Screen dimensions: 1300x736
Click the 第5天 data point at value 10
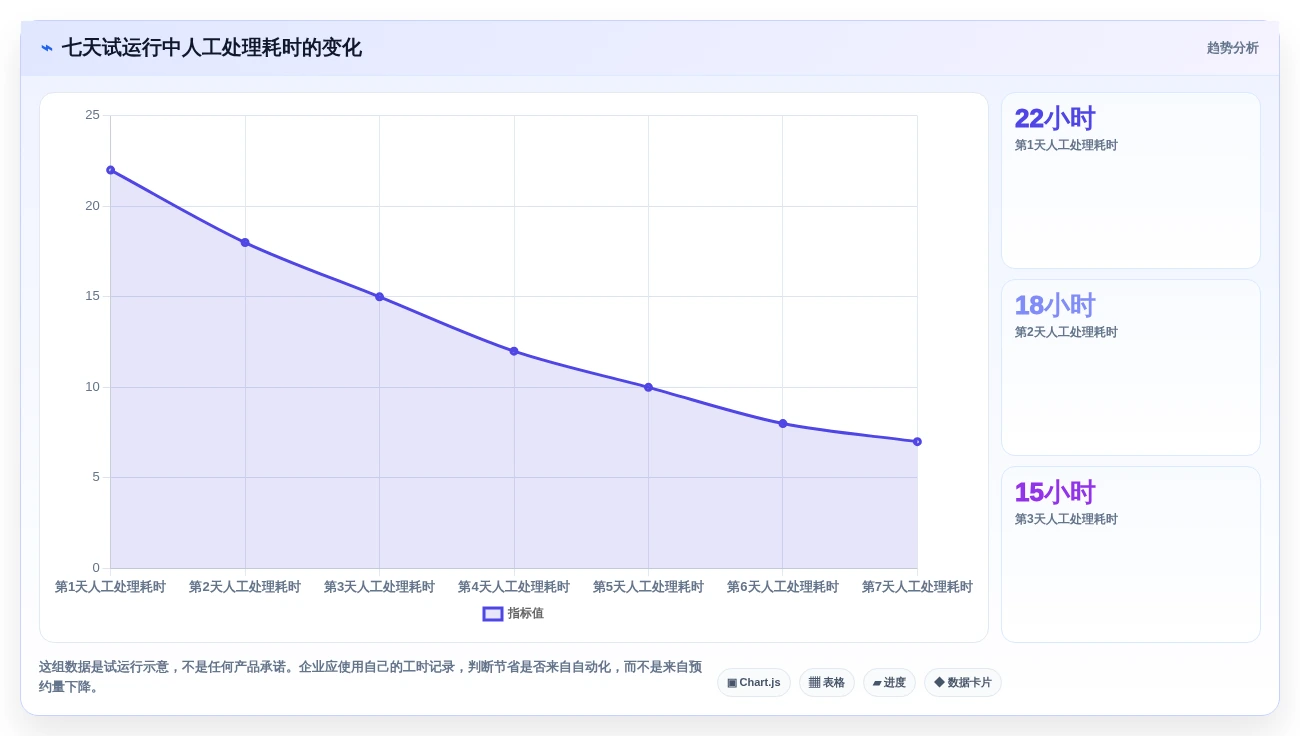[648, 387]
